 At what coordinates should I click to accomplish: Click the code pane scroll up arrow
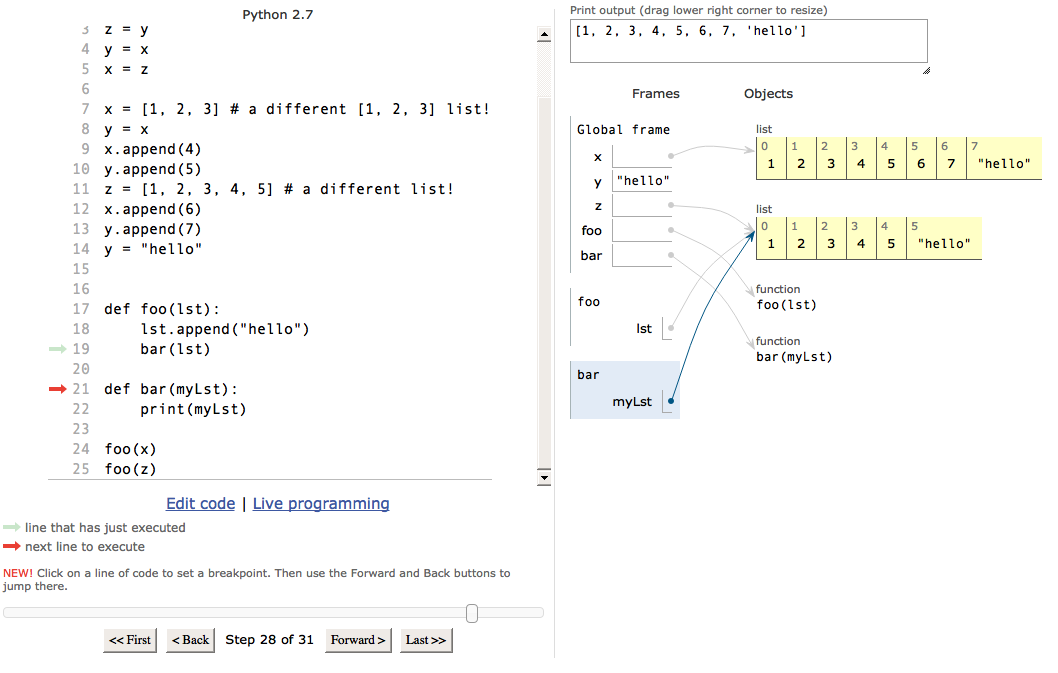coord(544,34)
